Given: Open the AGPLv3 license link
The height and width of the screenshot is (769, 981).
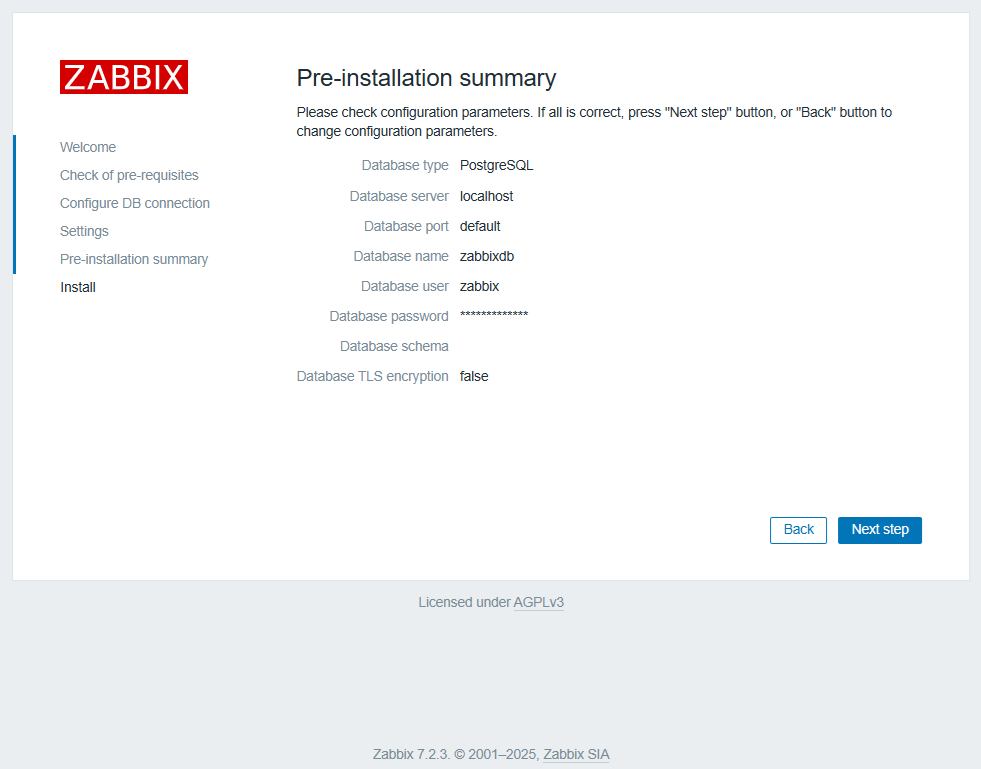Looking at the screenshot, I should tap(539, 603).
